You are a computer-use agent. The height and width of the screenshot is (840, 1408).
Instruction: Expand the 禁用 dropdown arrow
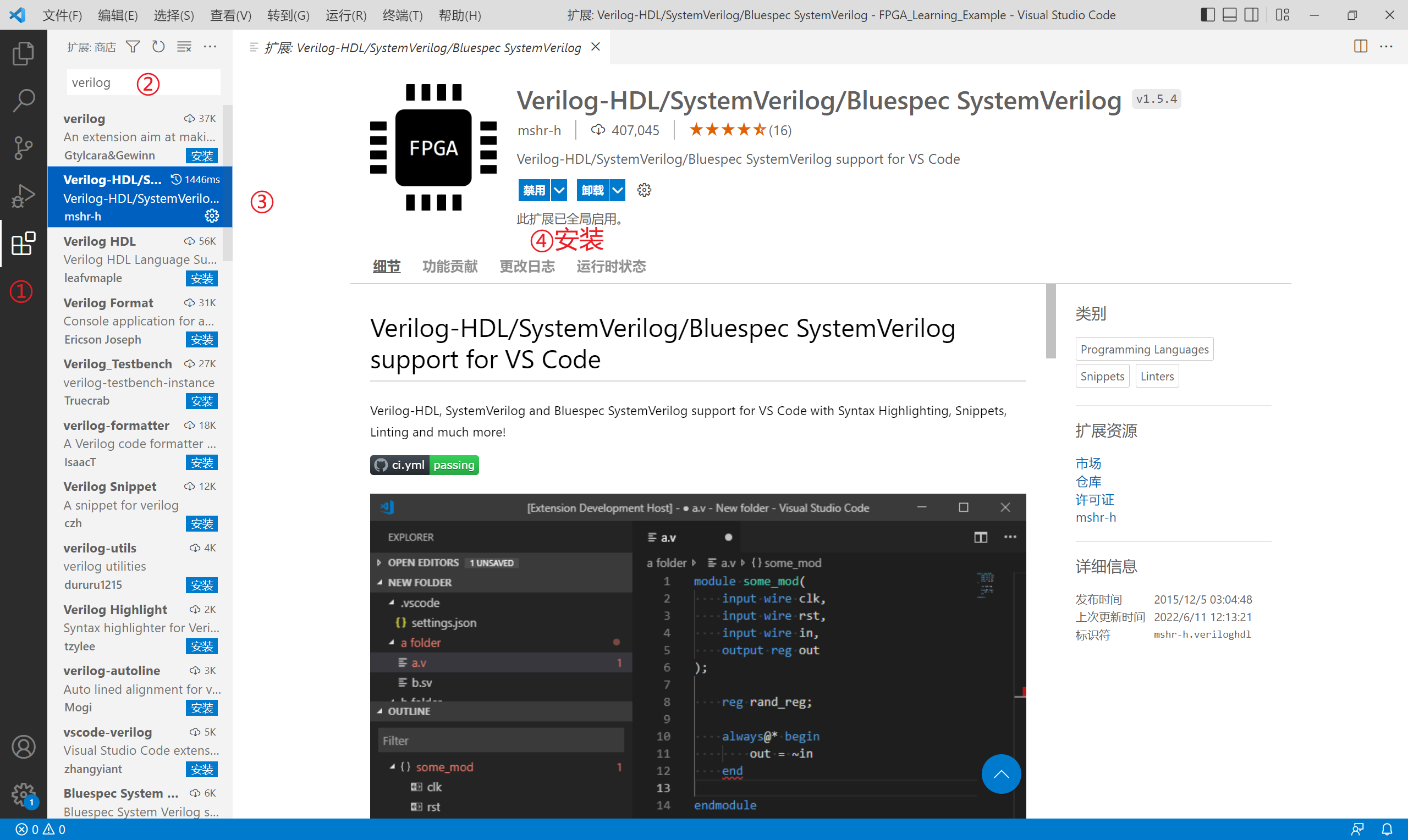point(559,190)
